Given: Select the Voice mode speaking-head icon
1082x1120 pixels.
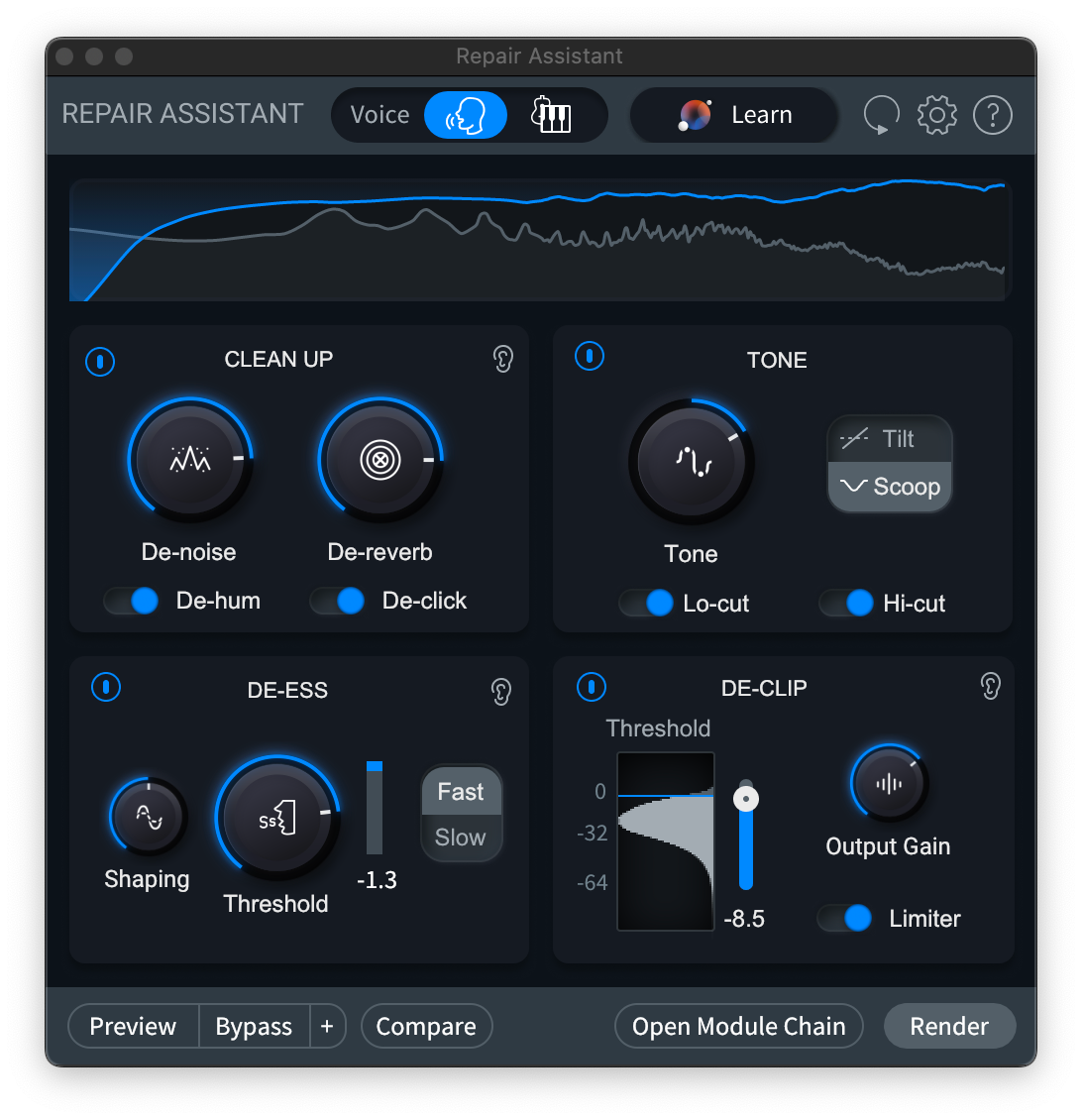Looking at the screenshot, I should (x=465, y=114).
